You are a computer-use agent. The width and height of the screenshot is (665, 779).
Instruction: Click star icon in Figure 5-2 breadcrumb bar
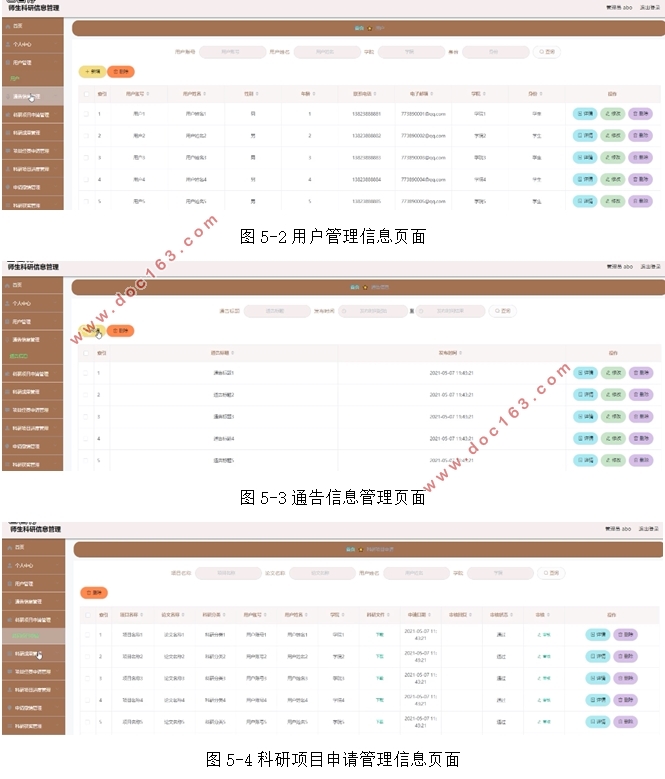click(369, 28)
